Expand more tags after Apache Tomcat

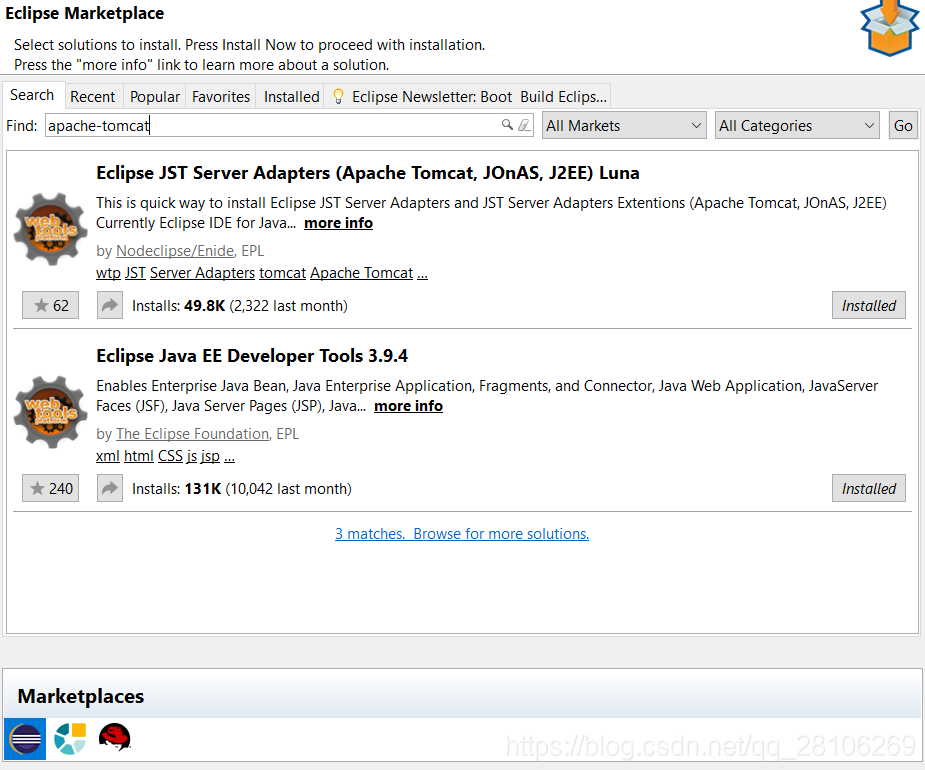pyautogui.click(x=422, y=275)
